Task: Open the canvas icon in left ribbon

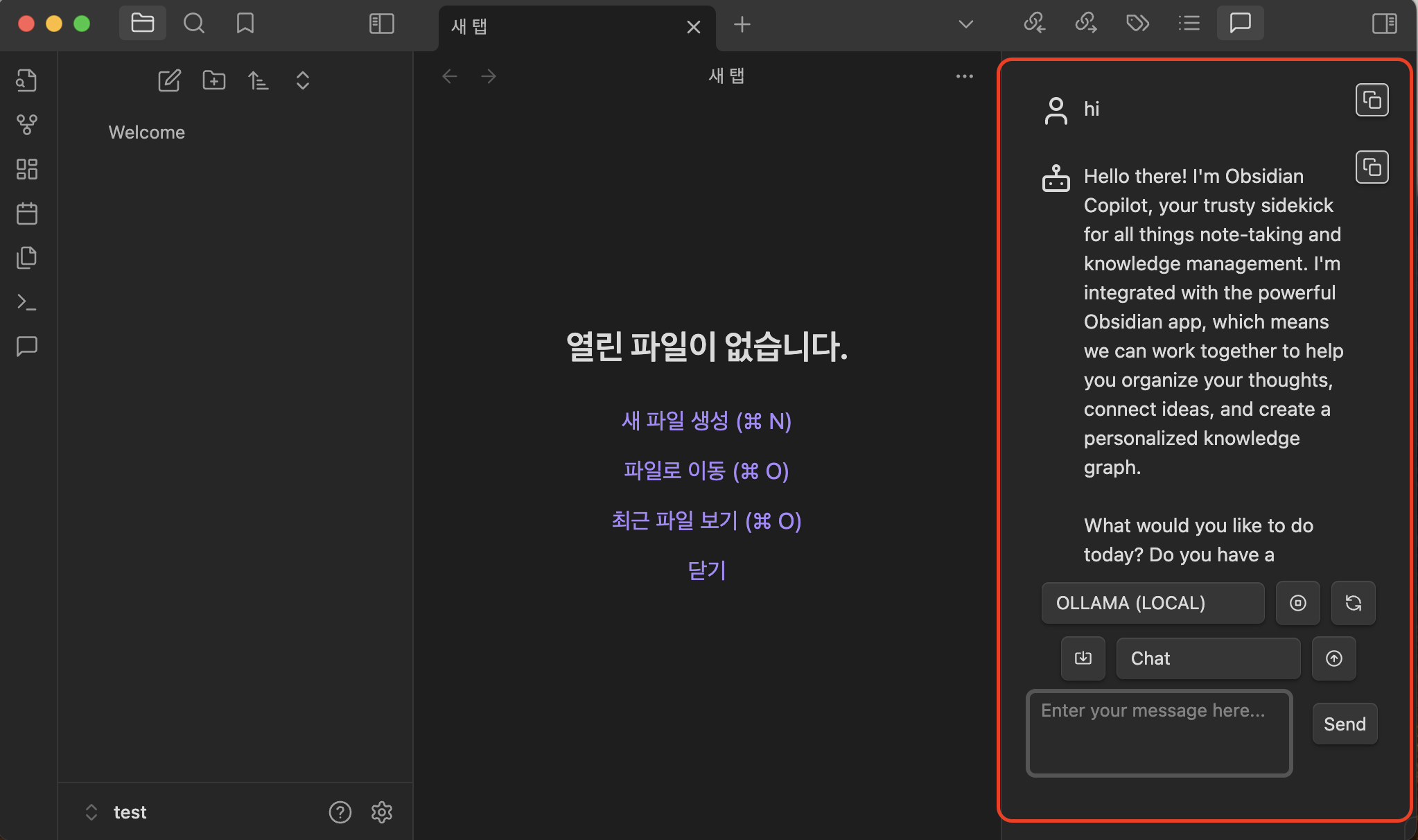Action: pos(27,169)
